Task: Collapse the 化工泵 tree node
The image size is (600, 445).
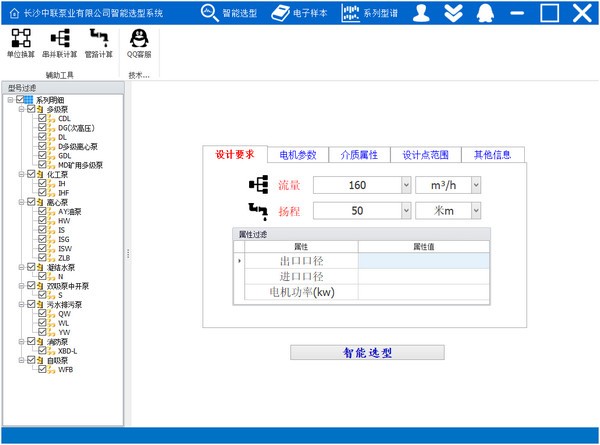Action: point(21,174)
